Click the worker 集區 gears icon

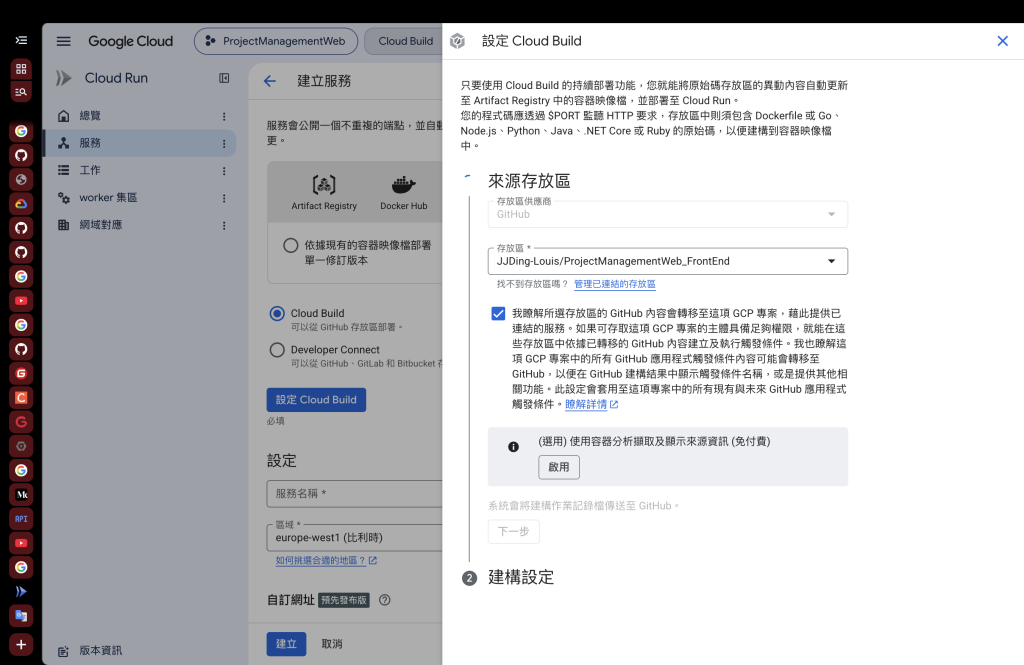tap(63, 197)
